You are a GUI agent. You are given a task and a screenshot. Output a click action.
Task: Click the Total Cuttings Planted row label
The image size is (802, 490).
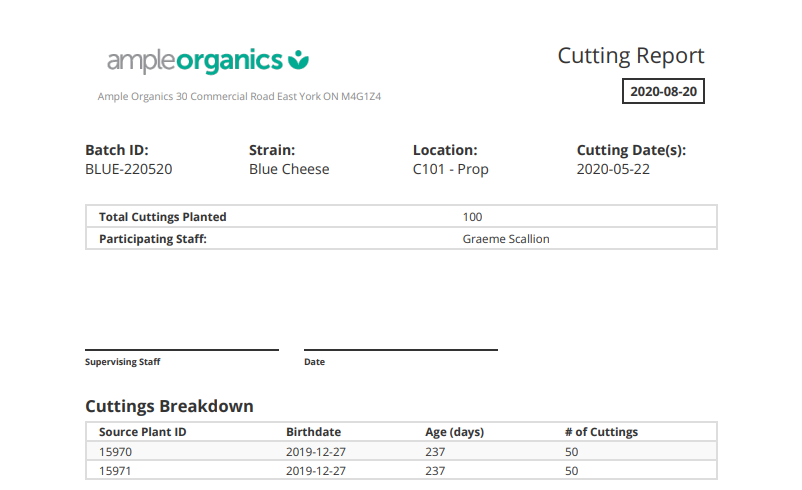tap(163, 217)
